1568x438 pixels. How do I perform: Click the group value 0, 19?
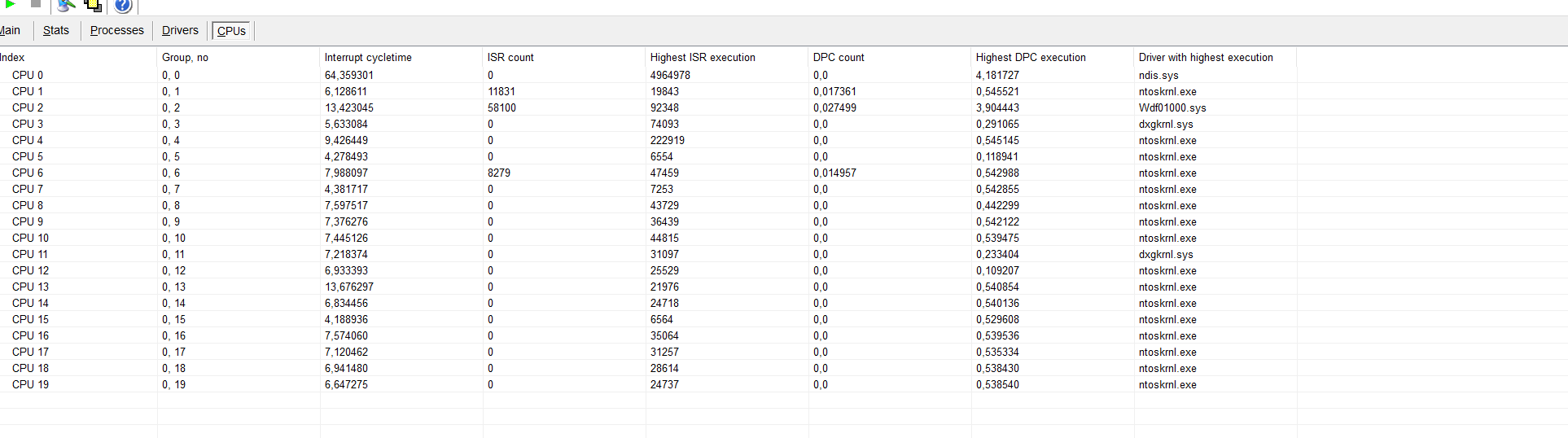173,384
